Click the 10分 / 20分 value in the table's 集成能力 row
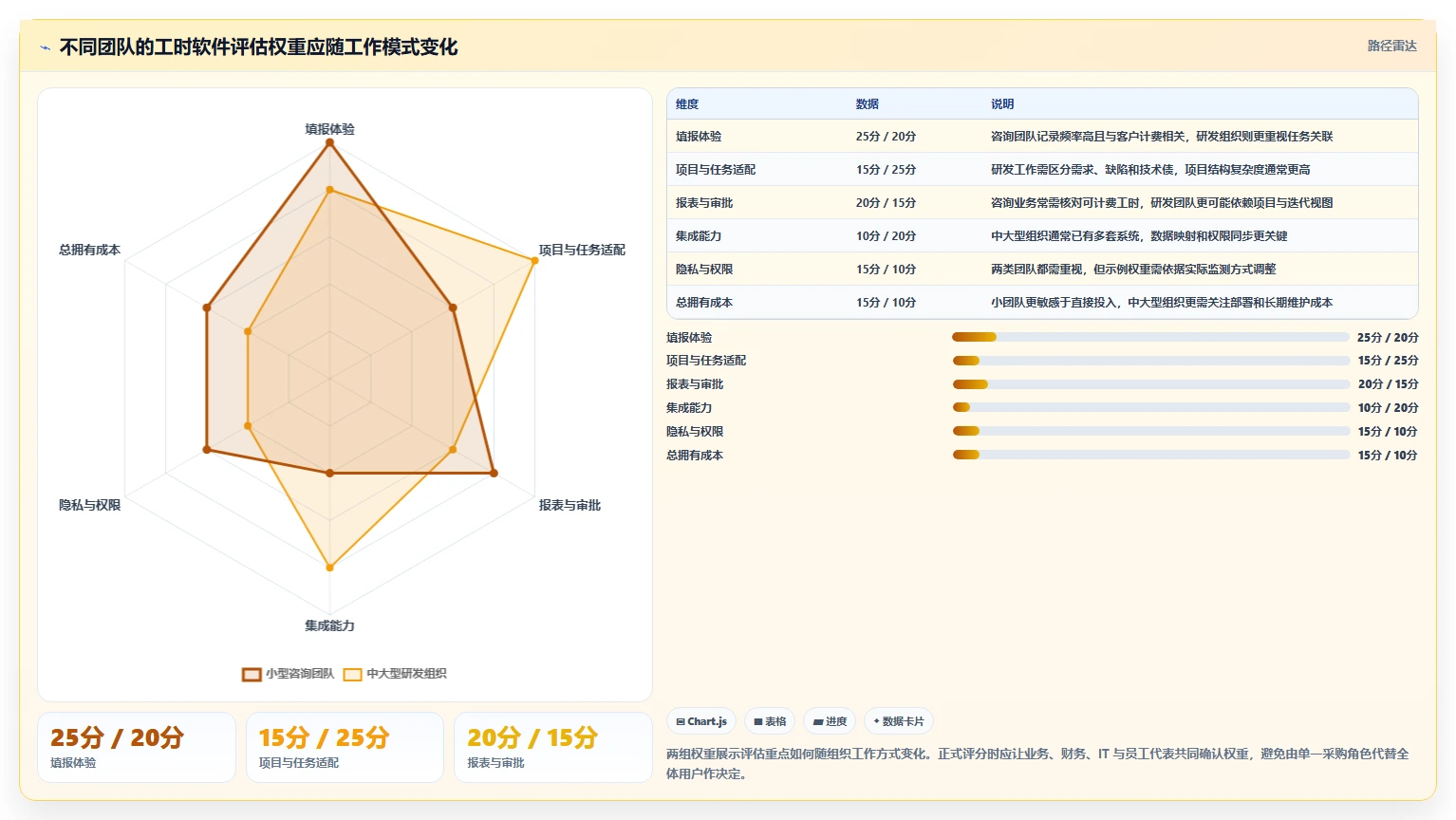 [x=886, y=236]
